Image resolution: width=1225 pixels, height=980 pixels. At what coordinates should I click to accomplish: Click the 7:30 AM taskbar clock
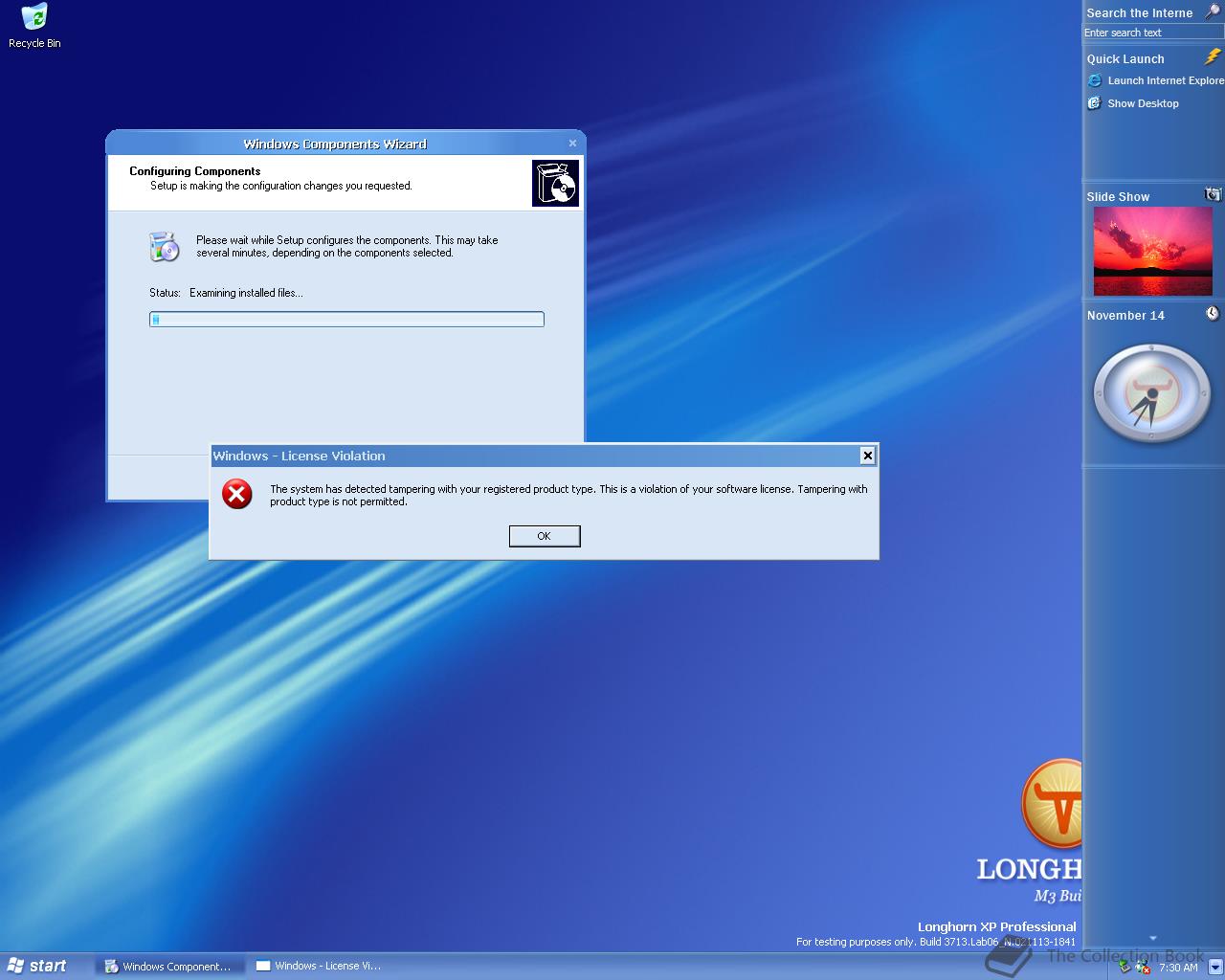[1178, 968]
